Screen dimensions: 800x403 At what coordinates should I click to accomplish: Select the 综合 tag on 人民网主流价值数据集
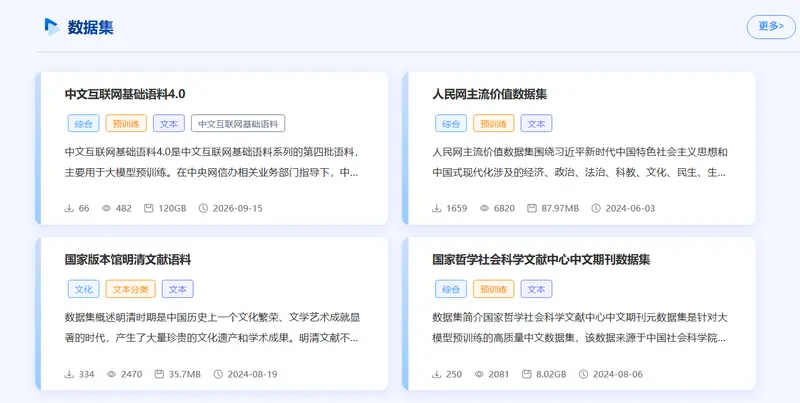tap(451, 123)
